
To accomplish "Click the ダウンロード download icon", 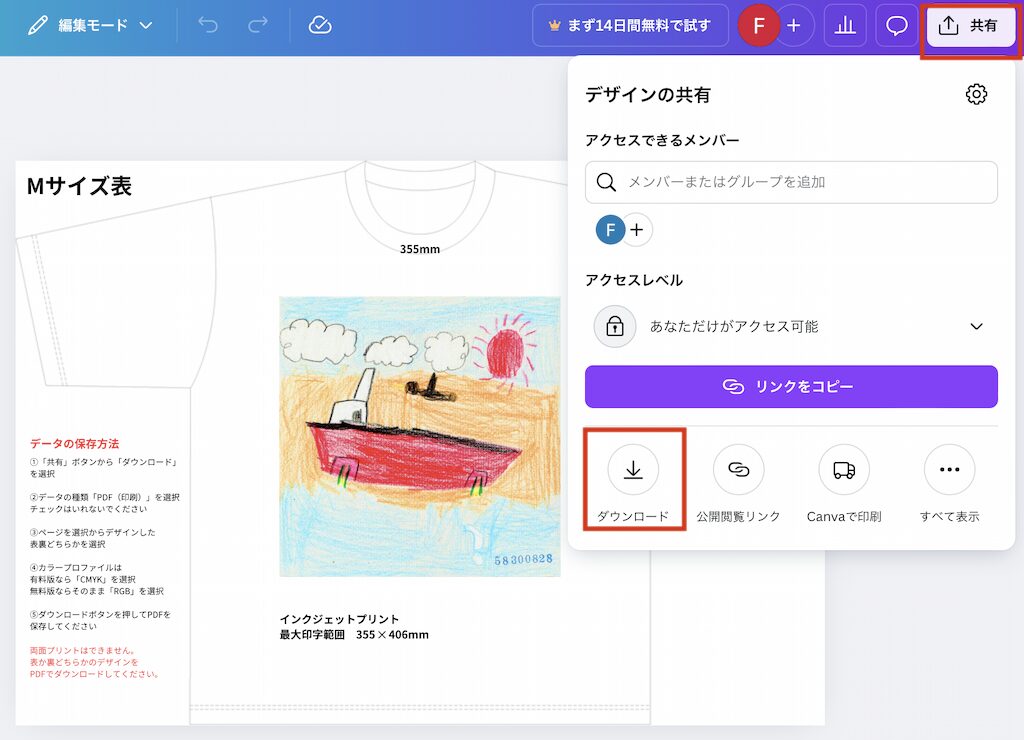I will pyautogui.click(x=633, y=470).
